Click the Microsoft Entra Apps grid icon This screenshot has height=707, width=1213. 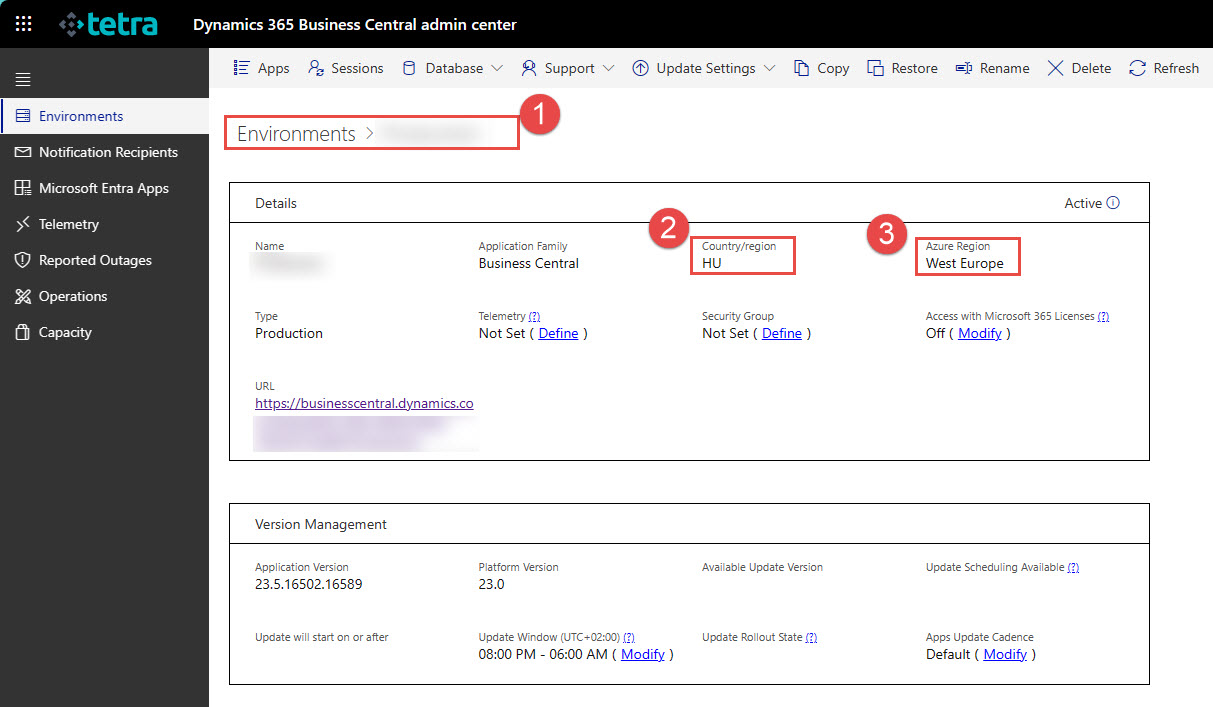23,188
